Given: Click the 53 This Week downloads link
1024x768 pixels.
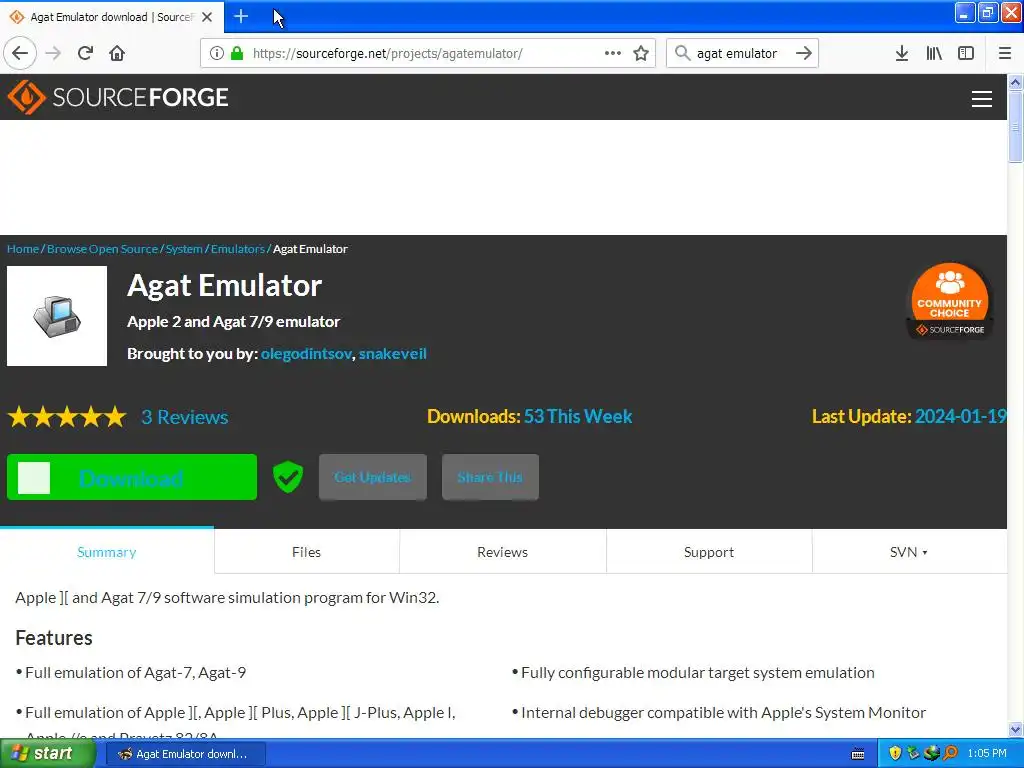Looking at the screenshot, I should [578, 417].
